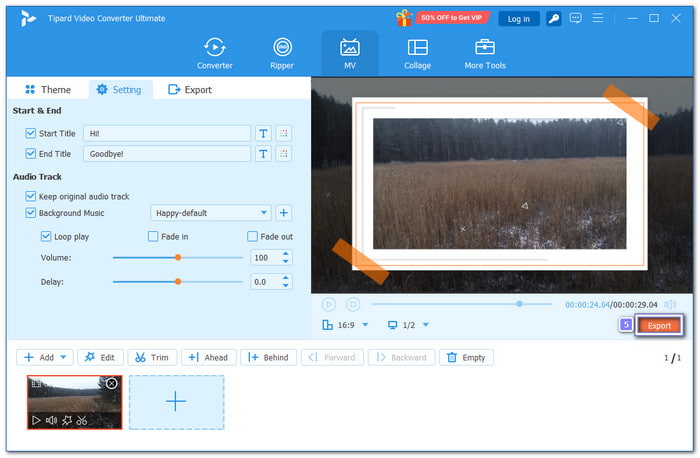Mute preview with the speaker volume icon
The image size is (700, 458).
[670, 304]
